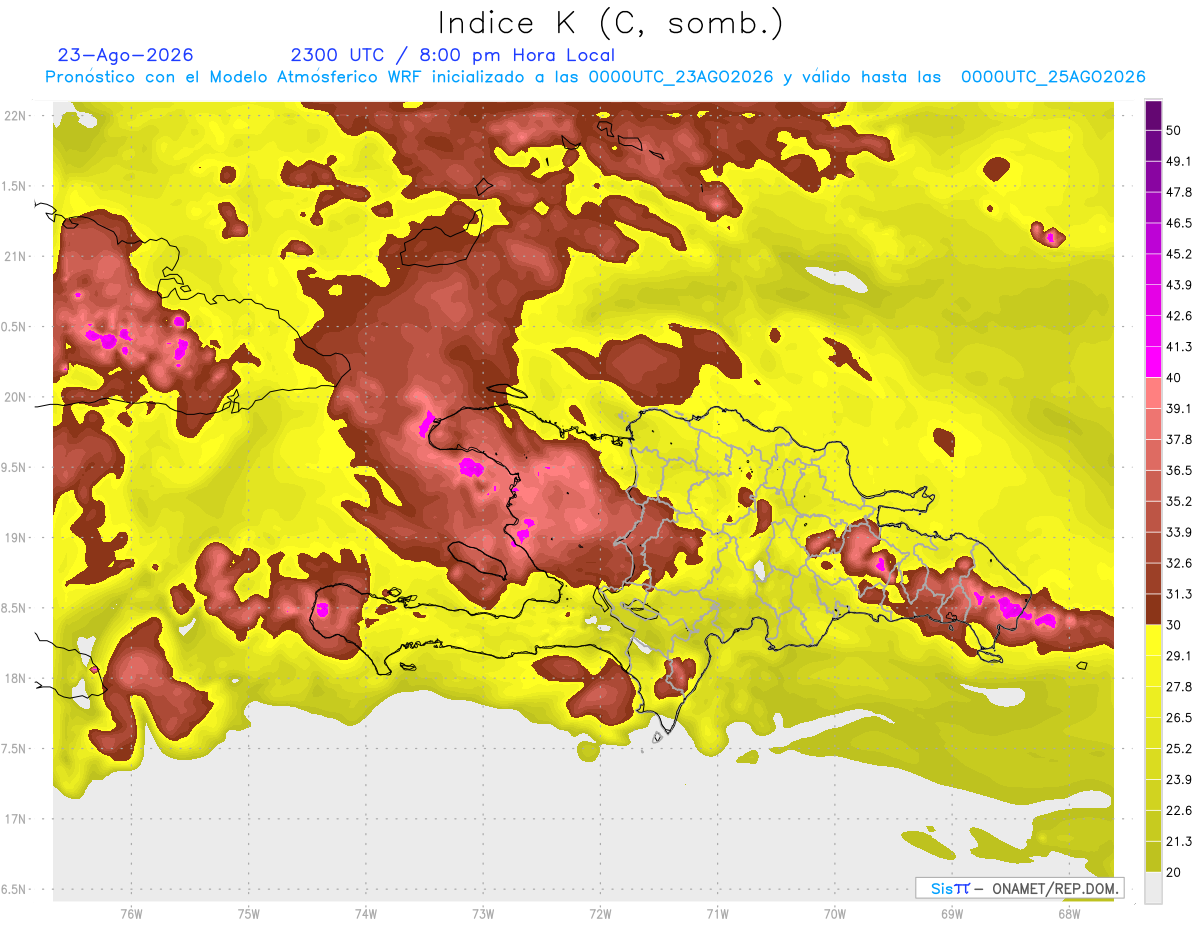Click the validity stamp "0000UTC_25AGO2026"
Image resolution: width=1200 pixels, height=927 pixels.
click(x=1053, y=77)
